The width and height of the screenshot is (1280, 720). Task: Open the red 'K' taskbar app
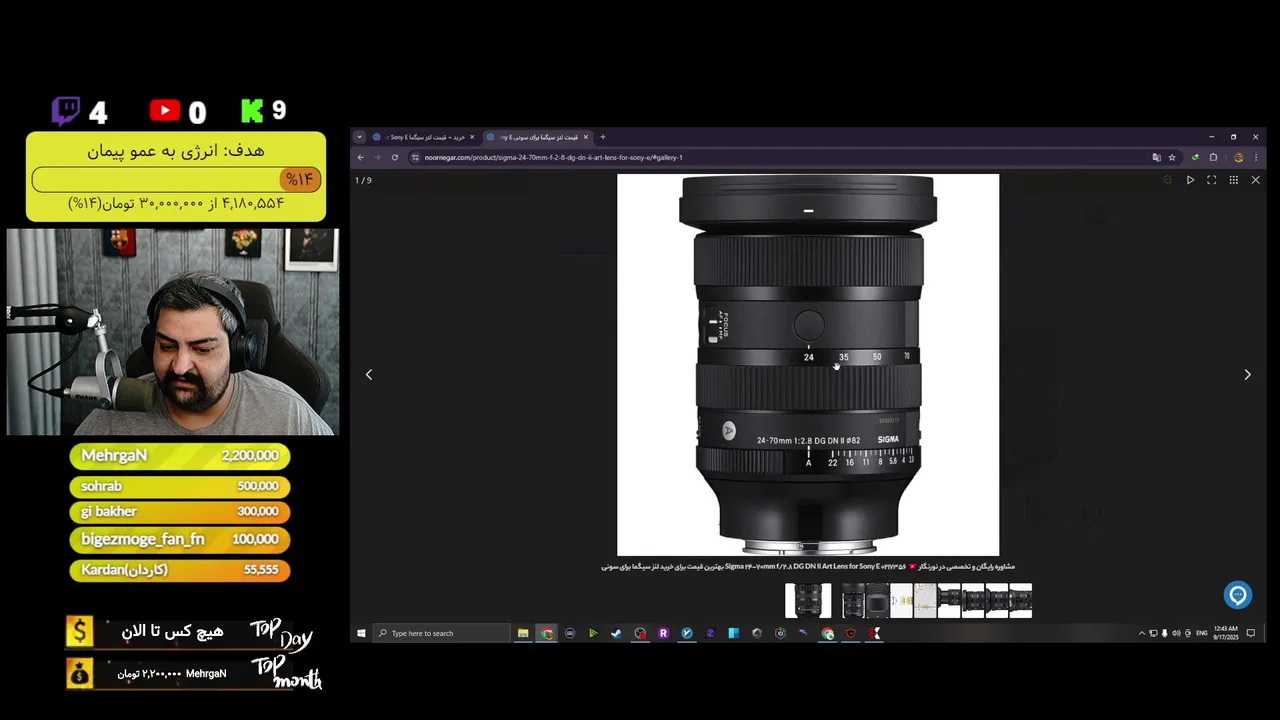(875, 633)
